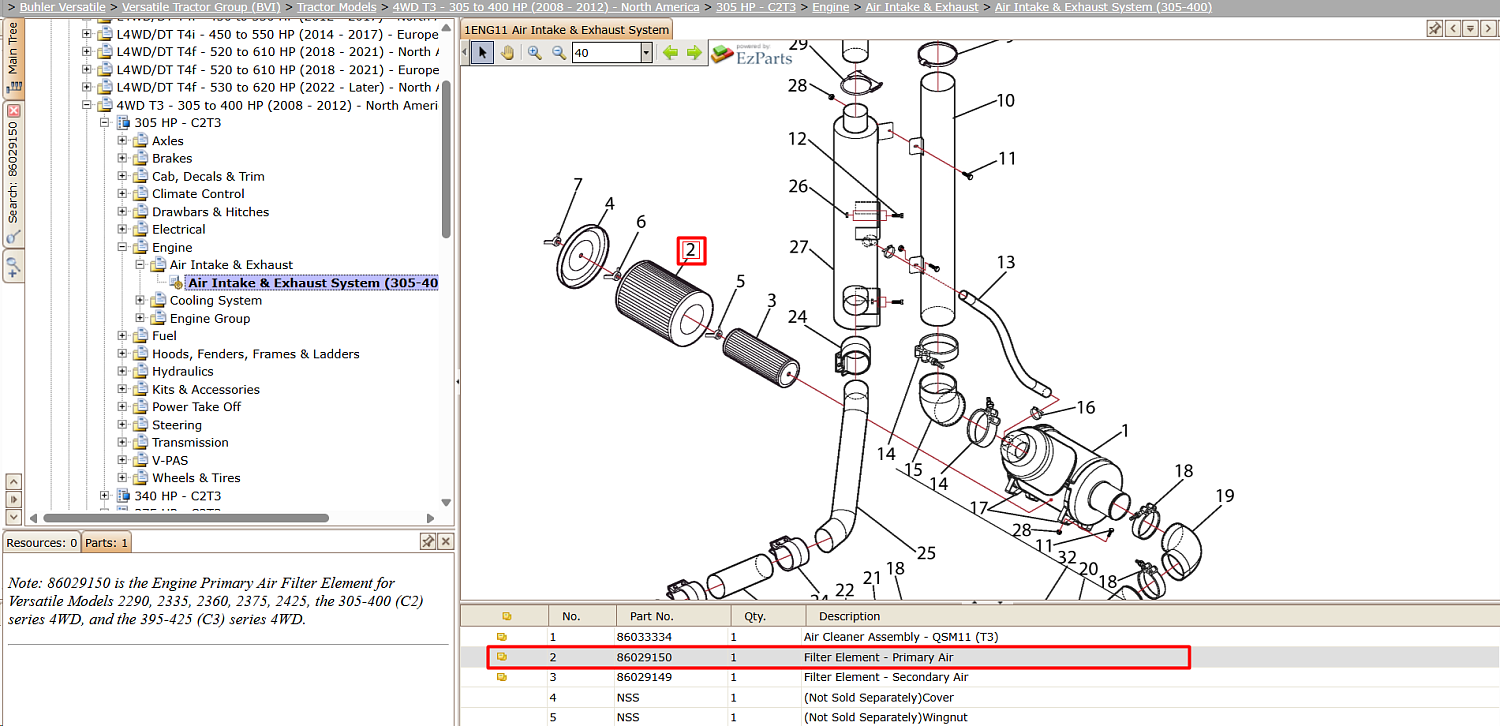This screenshot has width=1500, height=726.
Task: Expand the Brakes tree node
Action: click(x=122, y=158)
